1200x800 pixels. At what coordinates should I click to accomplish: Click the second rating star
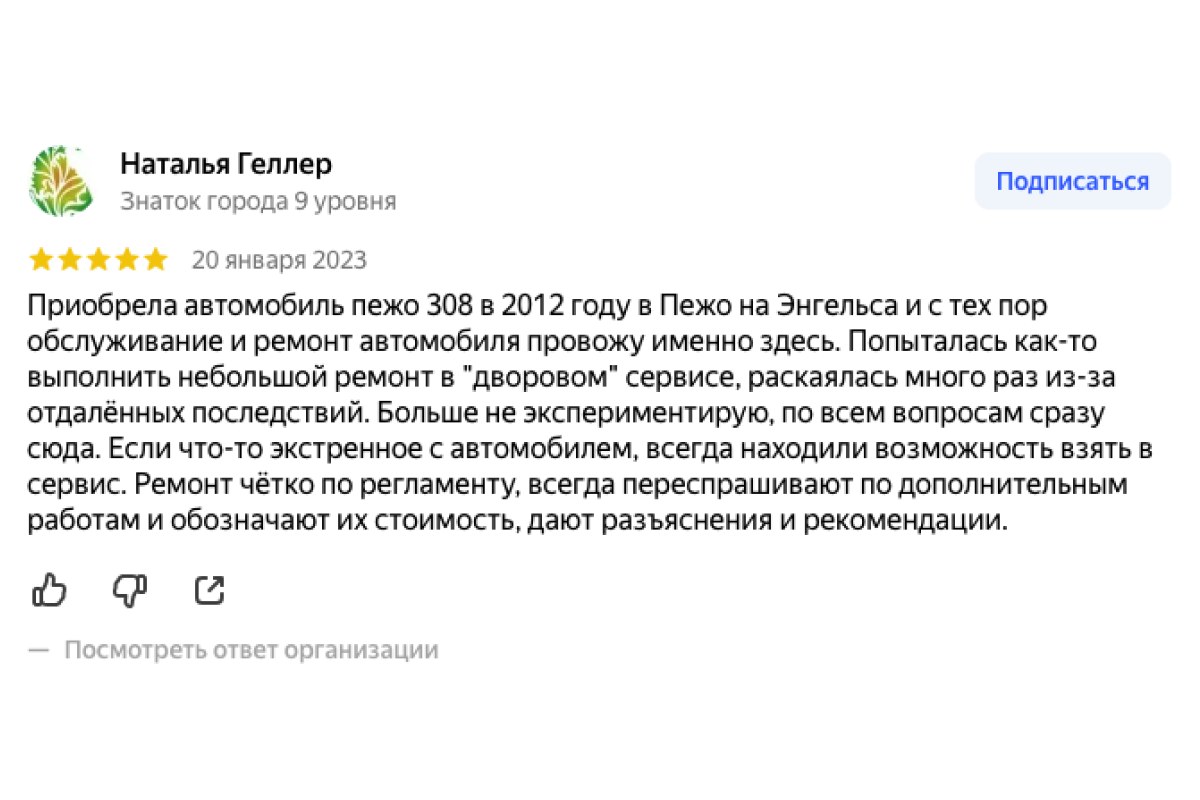pos(70,261)
